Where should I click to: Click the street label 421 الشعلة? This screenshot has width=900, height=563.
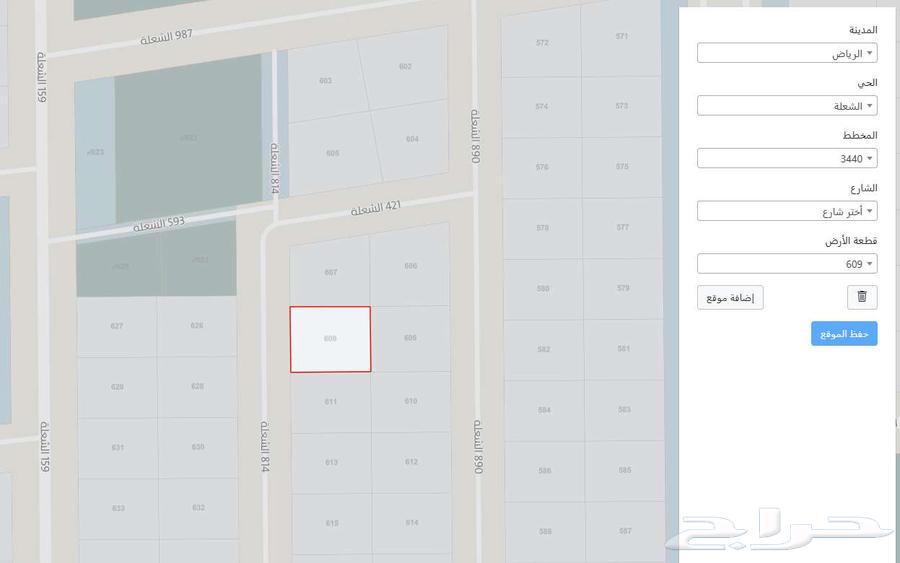pos(376,208)
